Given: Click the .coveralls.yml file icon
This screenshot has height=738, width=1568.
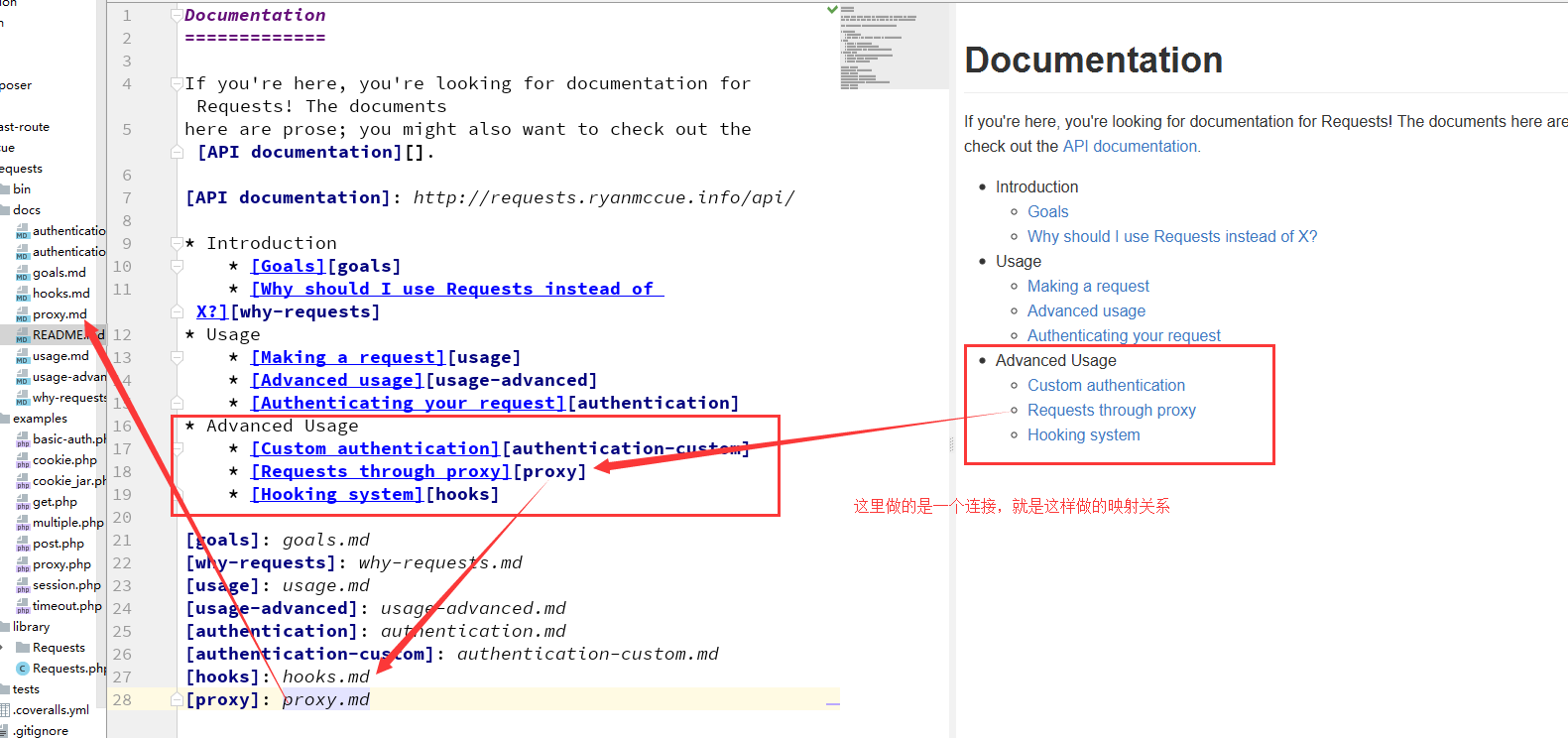Looking at the screenshot, I should [x=5, y=710].
